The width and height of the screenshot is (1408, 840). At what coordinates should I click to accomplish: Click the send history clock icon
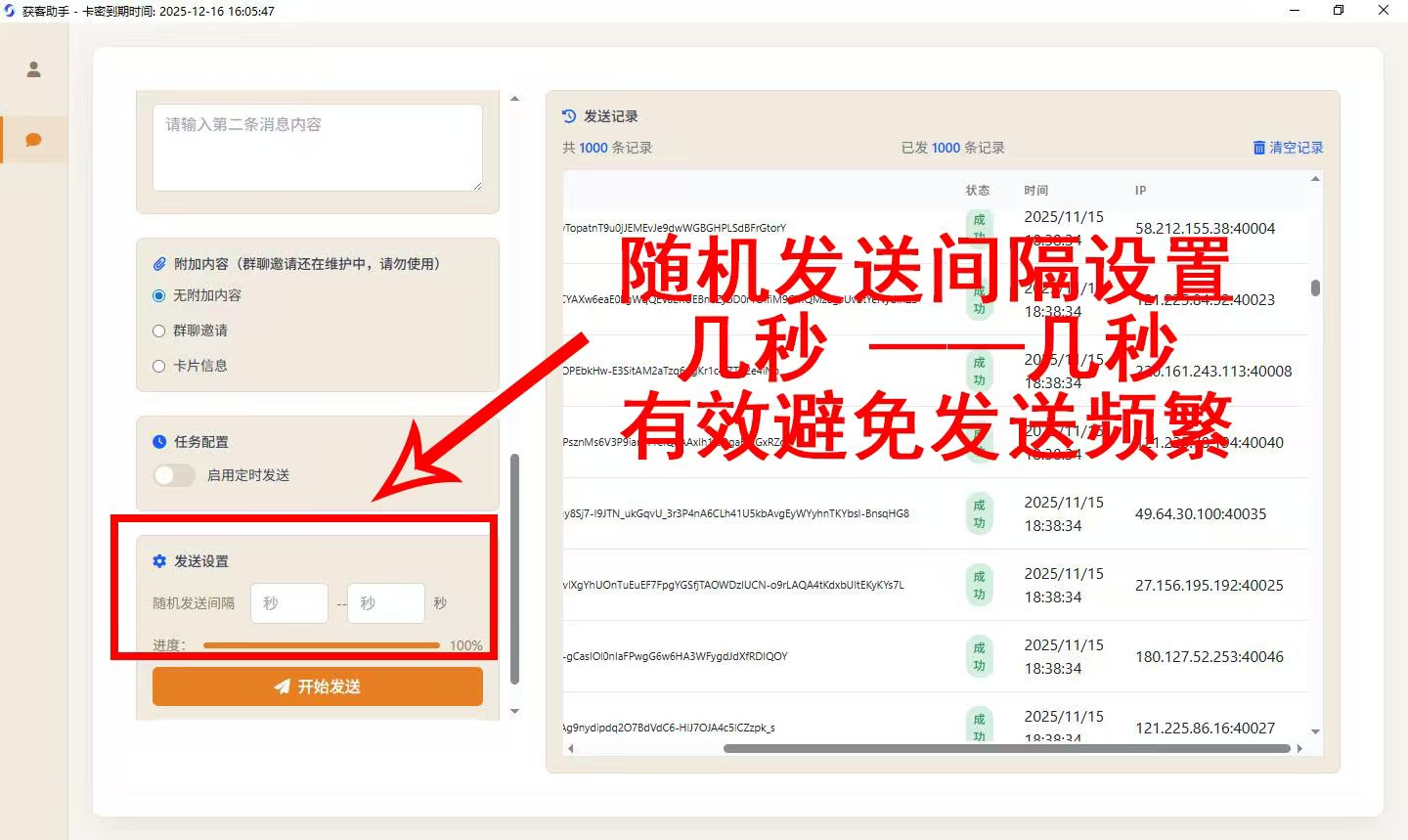coord(569,116)
